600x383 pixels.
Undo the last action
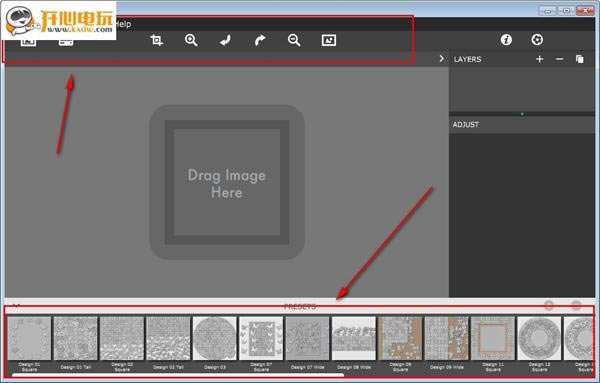tap(225, 40)
